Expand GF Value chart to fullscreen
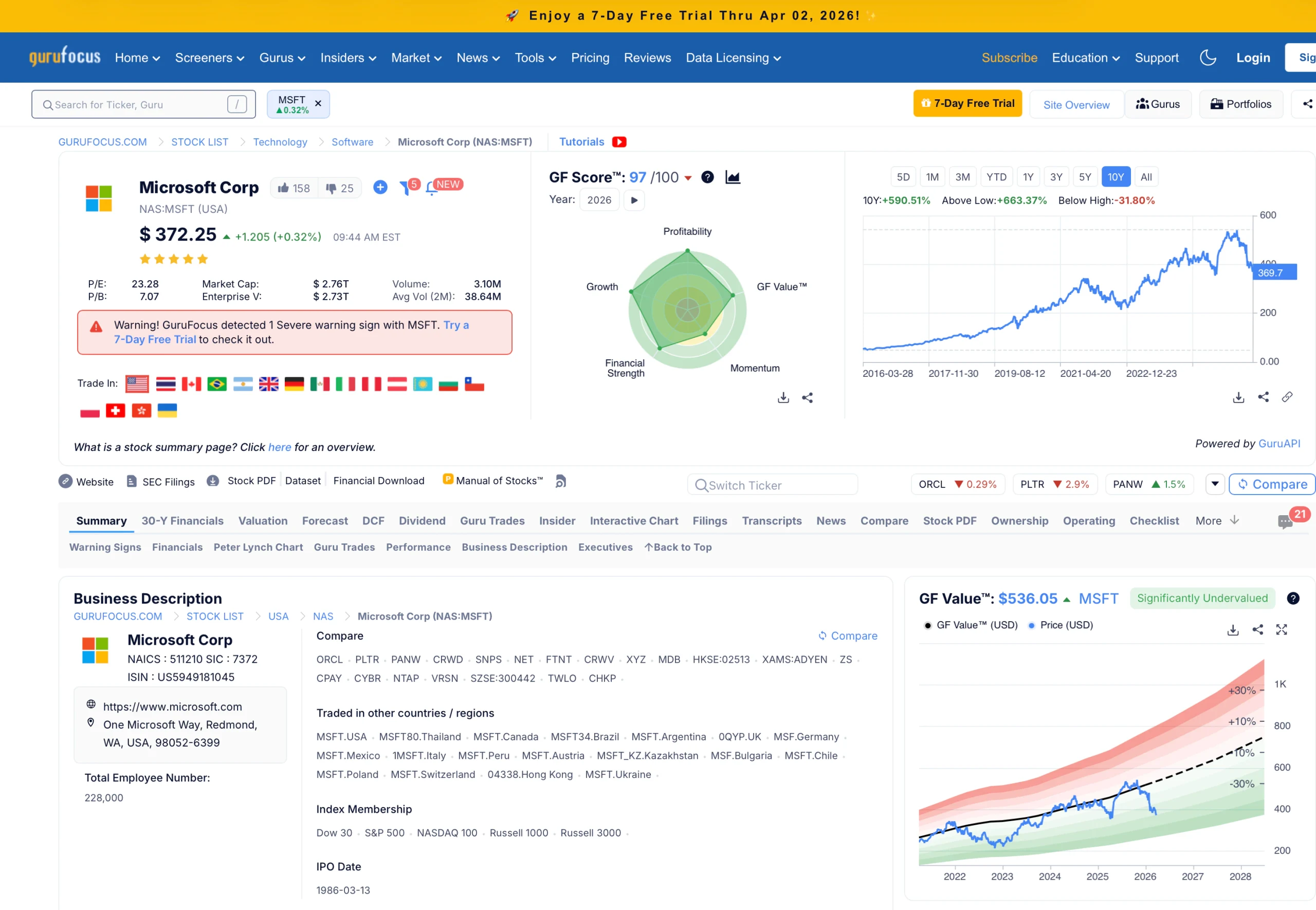This screenshot has width=1316, height=910. coord(1281,629)
